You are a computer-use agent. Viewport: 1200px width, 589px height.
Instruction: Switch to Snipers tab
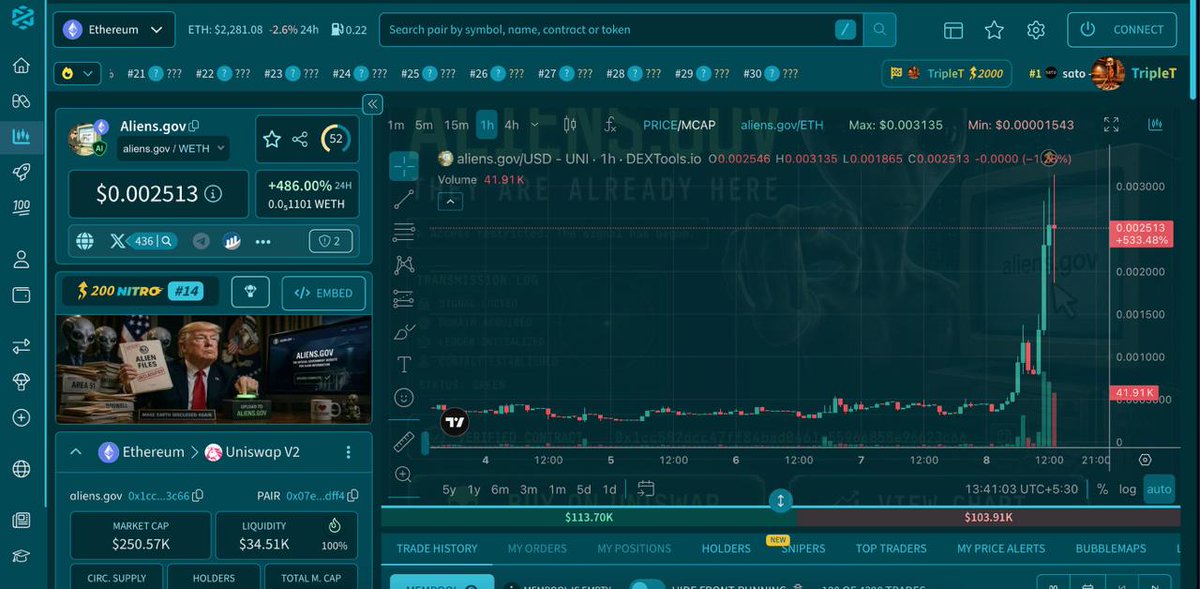tap(803, 548)
